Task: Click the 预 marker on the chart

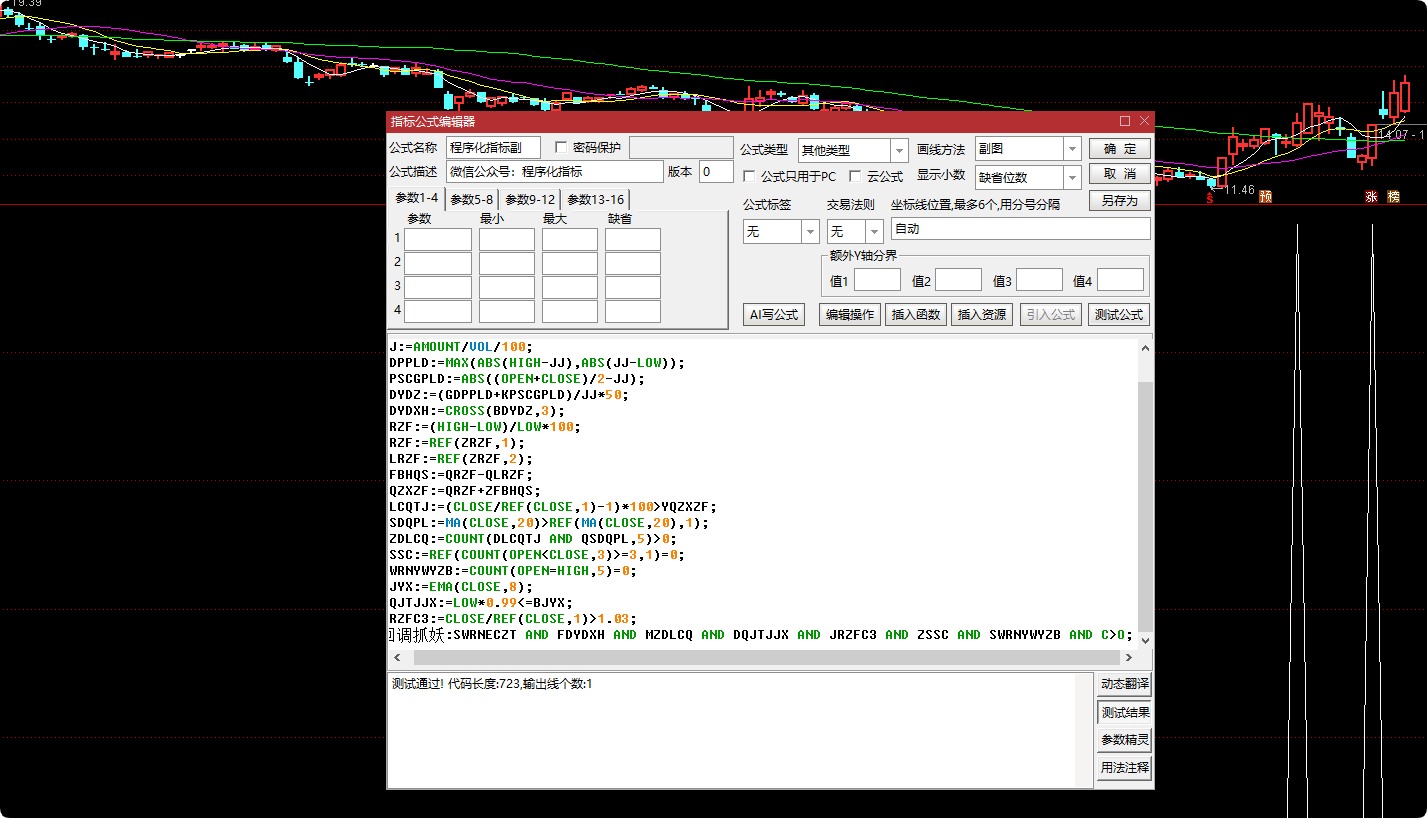Action: coord(1265,197)
